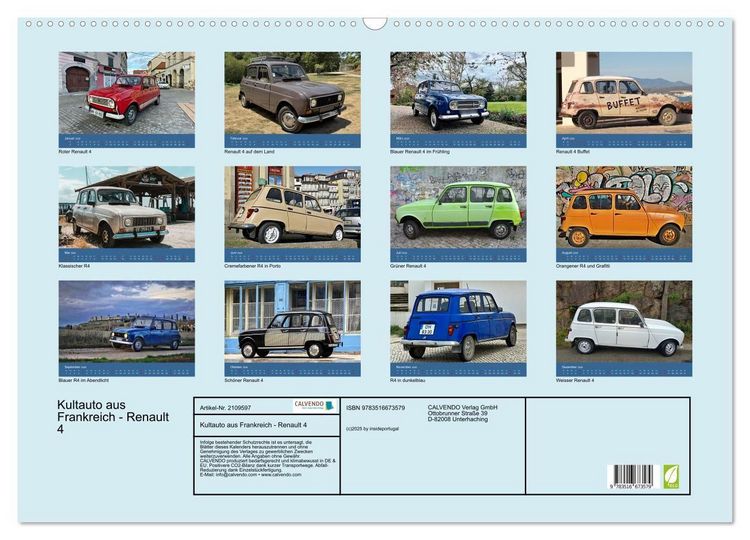Open the green Renault 4 photo
The height and width of the screenshot is (540, 750).
(x=458, y=207)
